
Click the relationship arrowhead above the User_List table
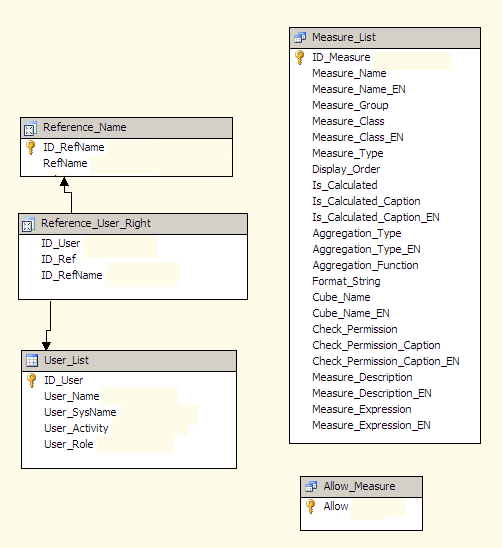coord(46,346)
